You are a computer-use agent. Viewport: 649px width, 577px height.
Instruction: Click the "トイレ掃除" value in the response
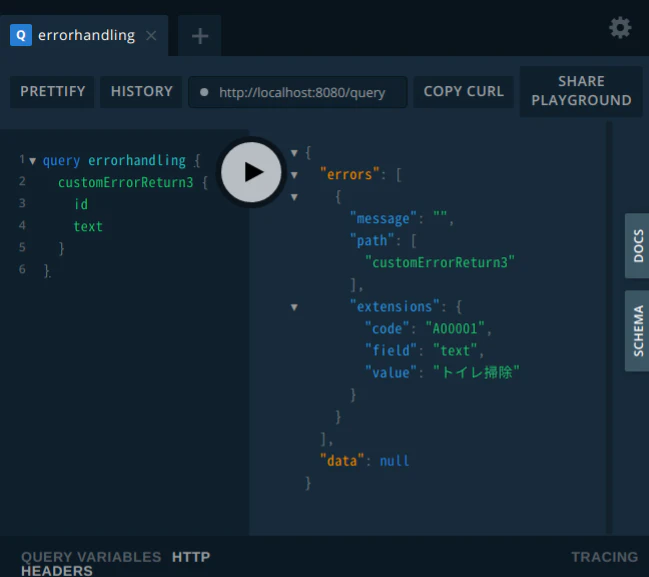[x=476, y=372]
